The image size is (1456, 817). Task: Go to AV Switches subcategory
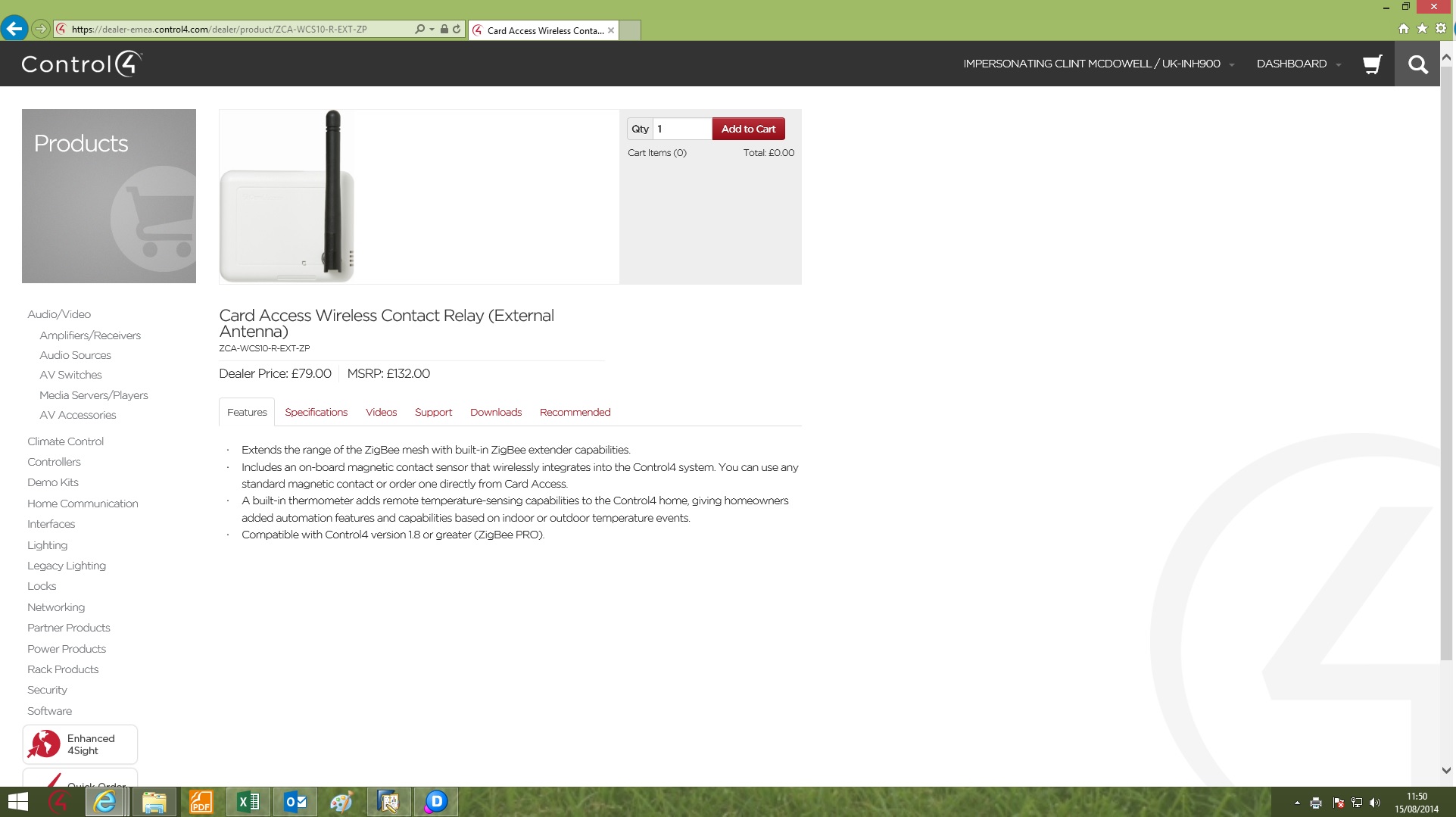pyautogui.click(x=70, y=375)
